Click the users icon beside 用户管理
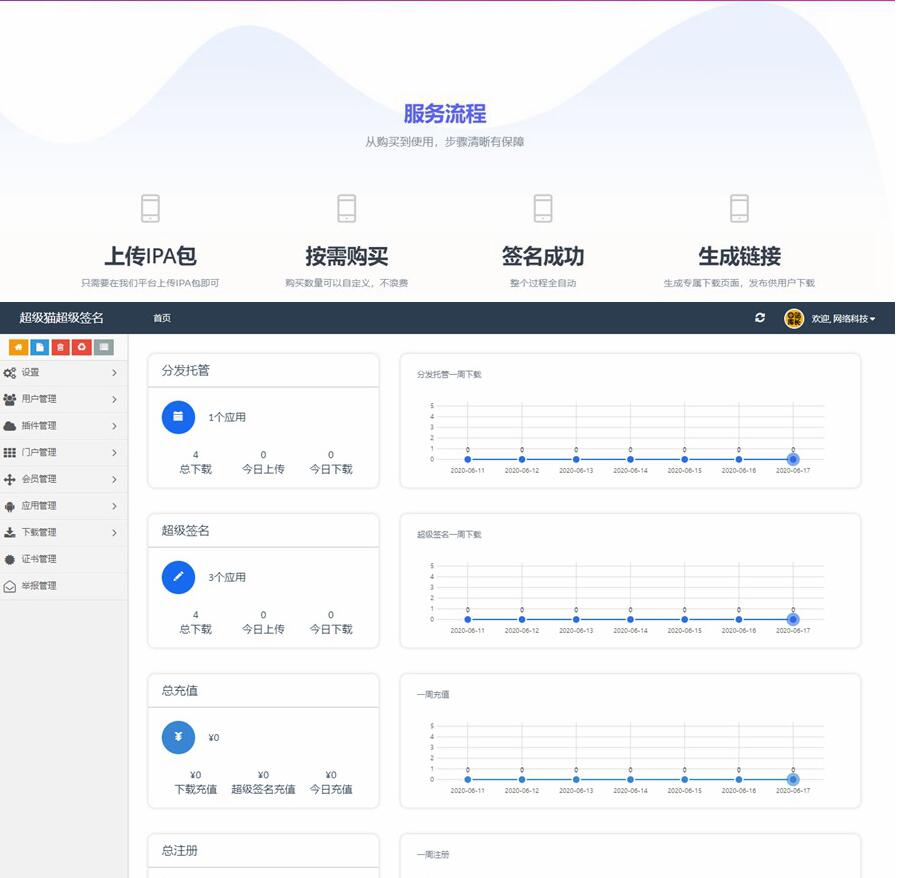Image resolution: width=908 pixels, height=878 pixels. point(10,400)
